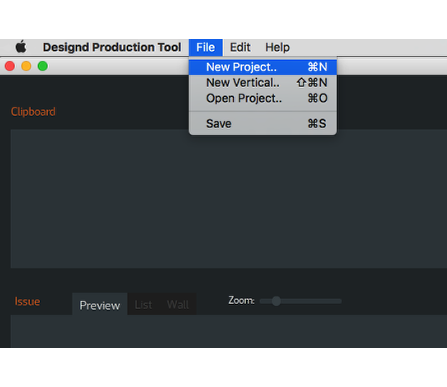Click Save in the File menu
The height and width of the screenshot is (387, 447).
click(x=263, y=124)
